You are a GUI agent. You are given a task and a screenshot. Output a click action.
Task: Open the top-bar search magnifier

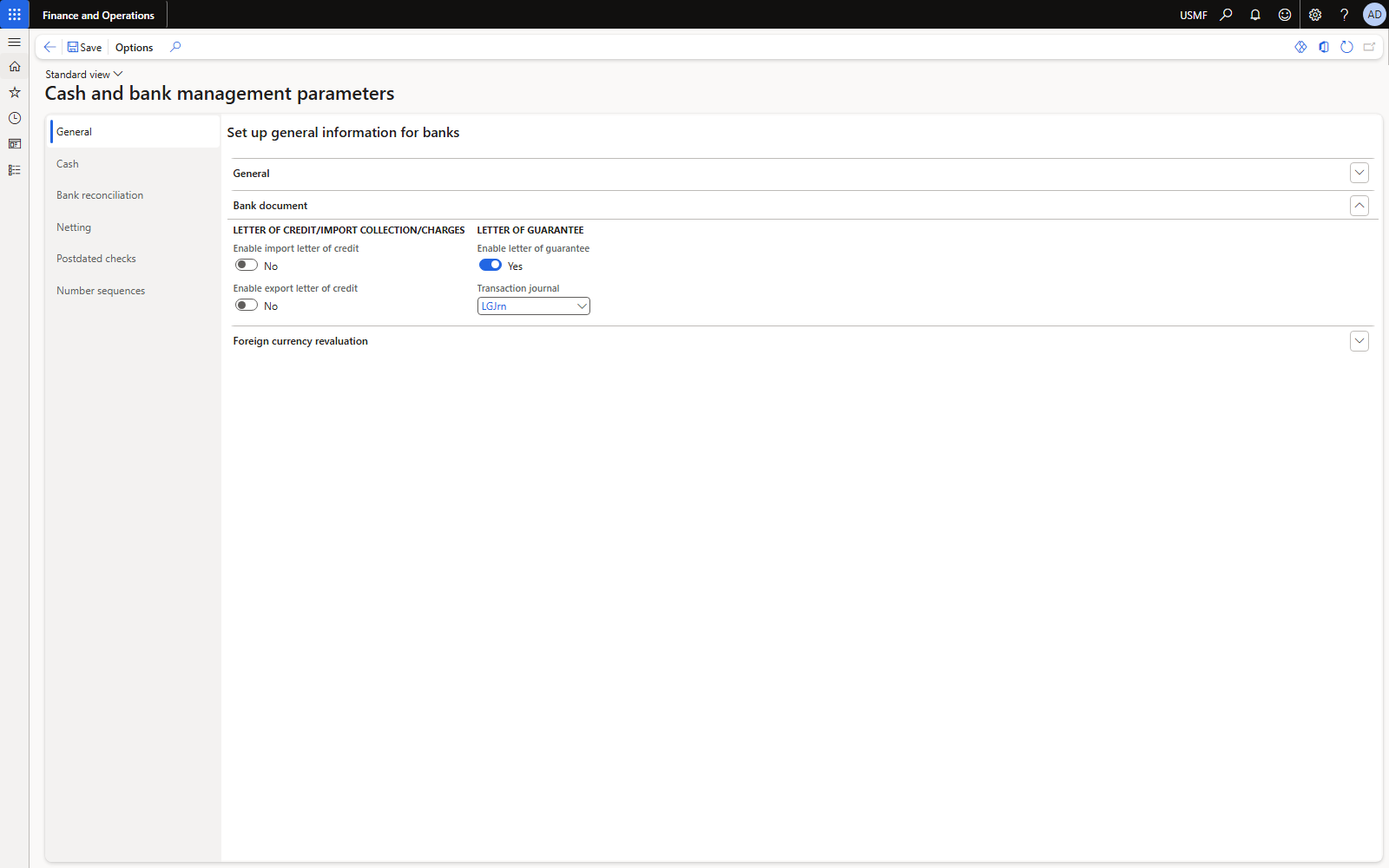1226,15
